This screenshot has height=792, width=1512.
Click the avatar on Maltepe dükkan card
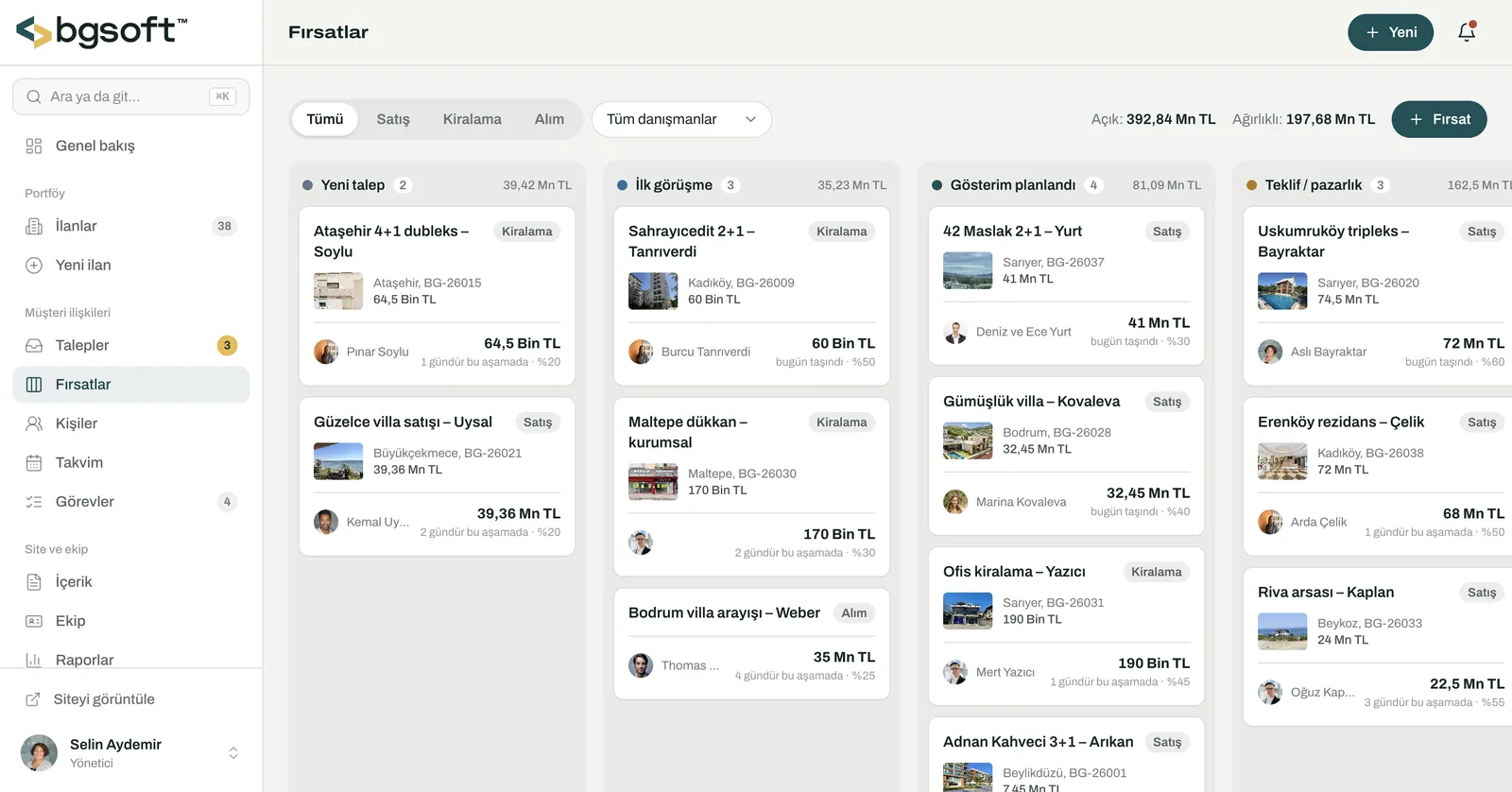tap(641, 542)
